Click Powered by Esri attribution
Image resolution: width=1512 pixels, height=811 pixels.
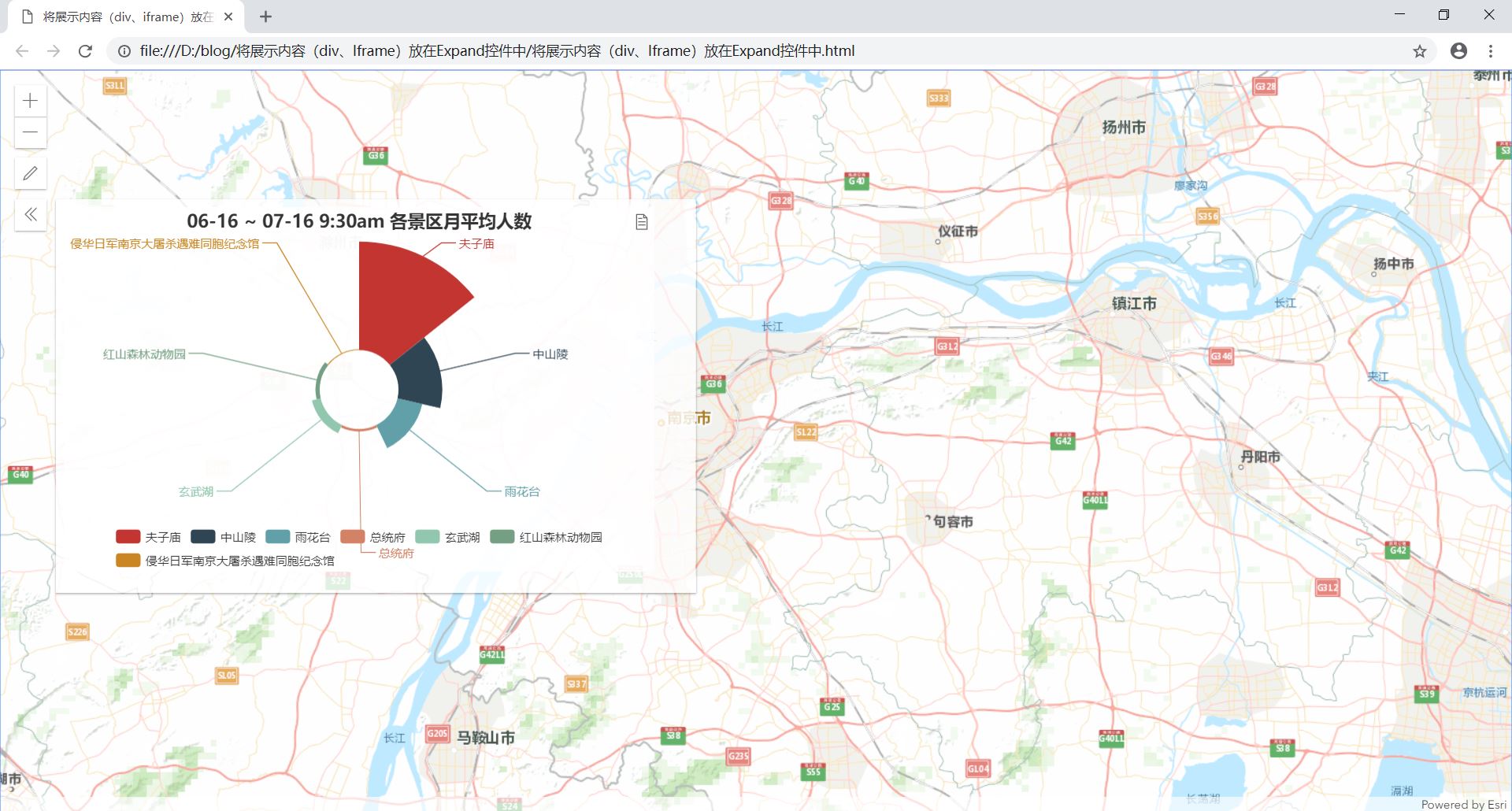(1463, 804)
